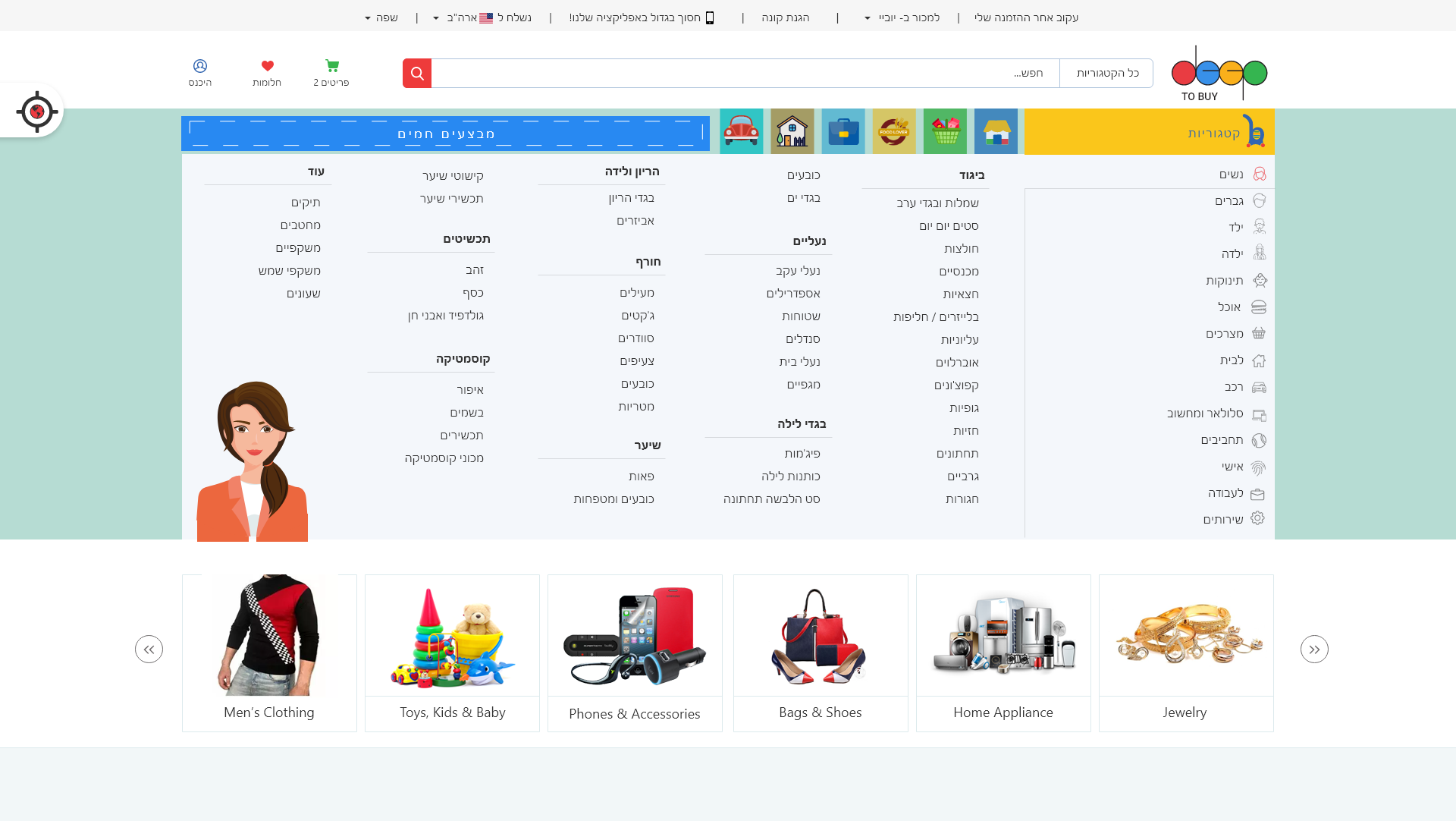Open the פיג'מות link
The height and width of the screenshot is (821, 1456).
802,454
